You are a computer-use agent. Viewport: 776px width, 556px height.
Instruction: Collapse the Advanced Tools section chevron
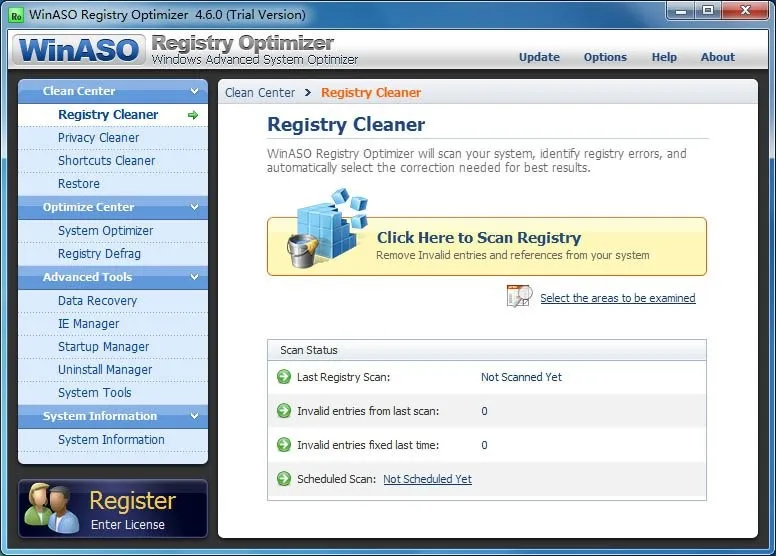click(194, 277)
